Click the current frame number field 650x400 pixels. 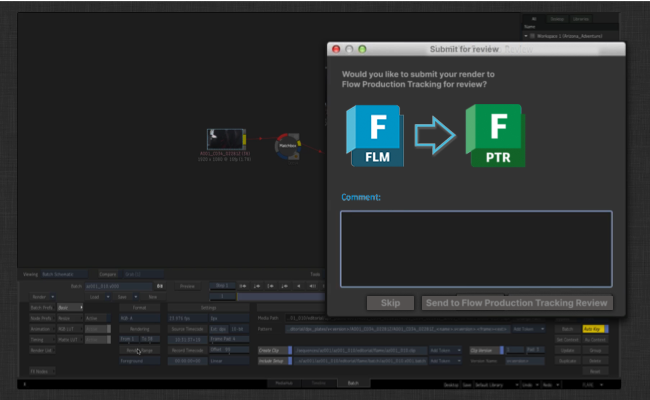point(222,297)
